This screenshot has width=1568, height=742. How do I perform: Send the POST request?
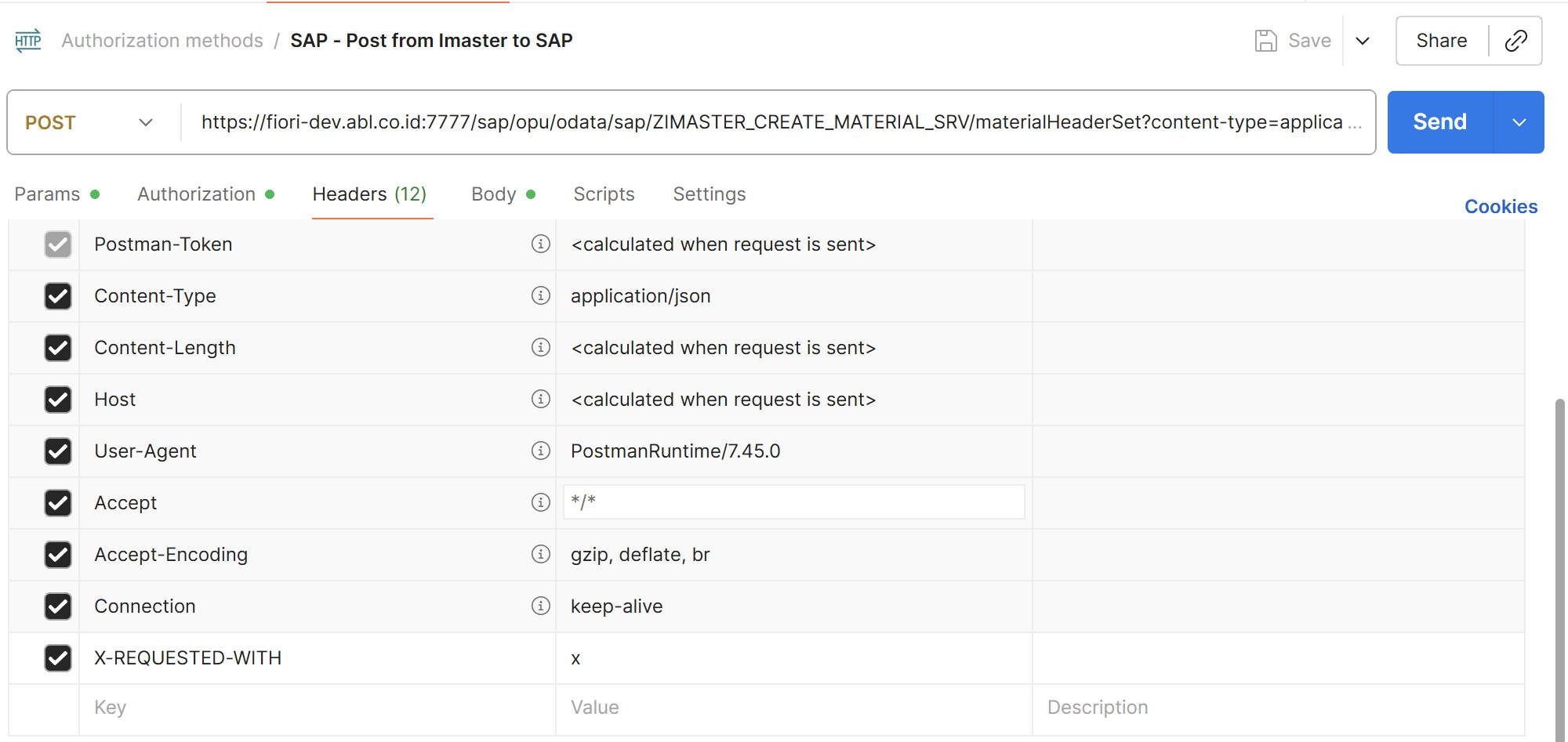[x=1440, y=122]
